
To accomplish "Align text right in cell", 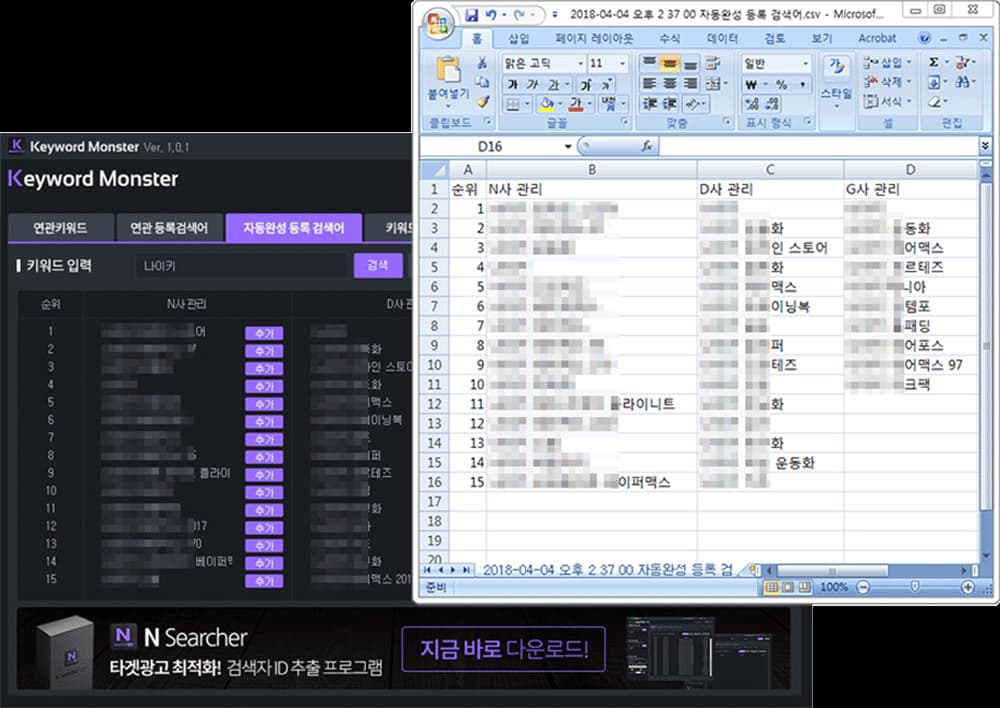I will 690,84.
